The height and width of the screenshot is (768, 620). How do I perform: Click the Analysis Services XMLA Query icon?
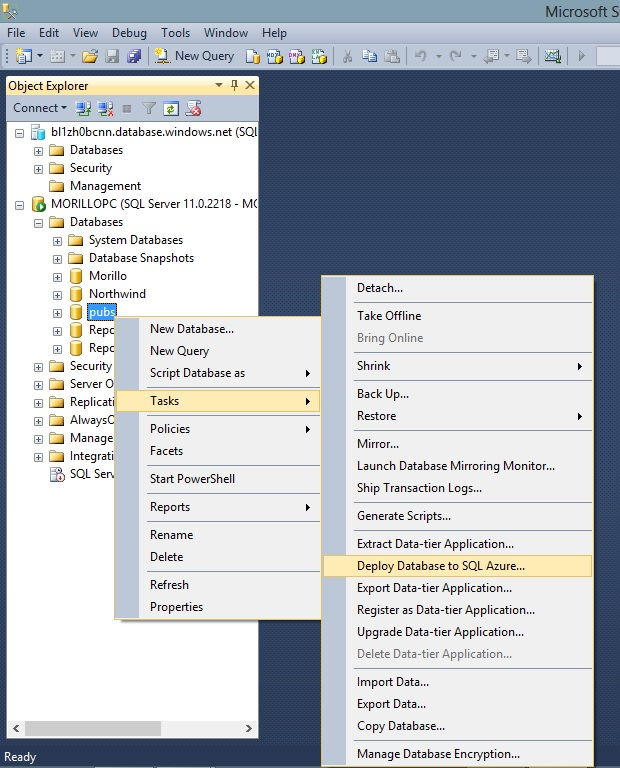[319, 56]
